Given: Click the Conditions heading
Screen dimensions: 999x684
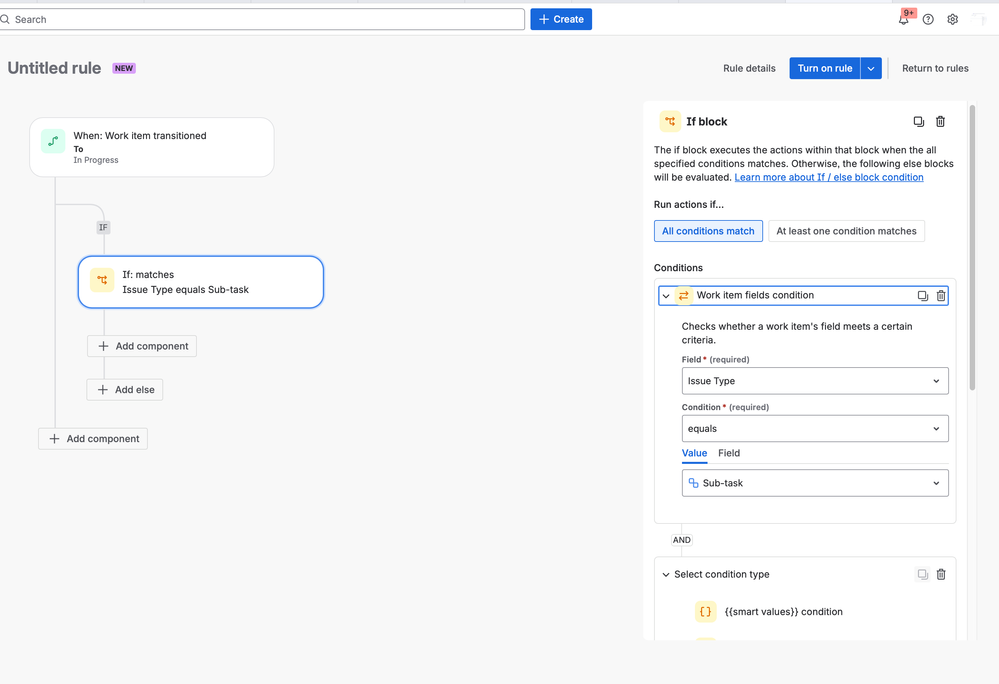Looking at the screenshot, I should click(679, 268).
